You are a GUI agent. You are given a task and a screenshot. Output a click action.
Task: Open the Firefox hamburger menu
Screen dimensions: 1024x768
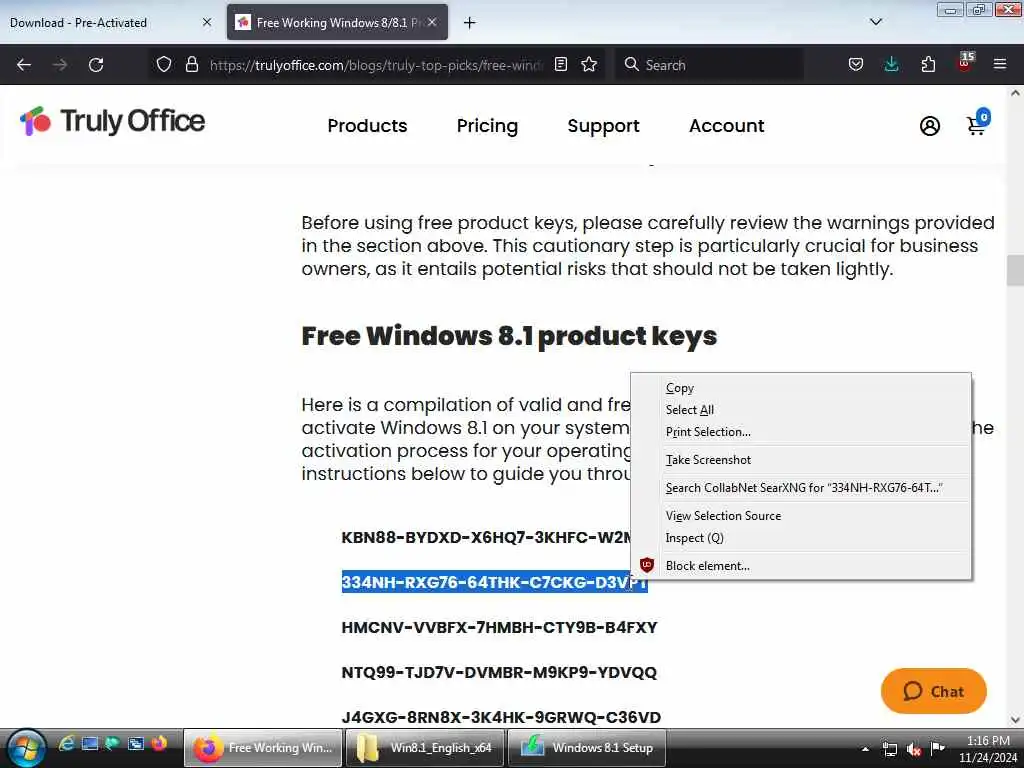pyautogui.click(x=1000, y=64)
